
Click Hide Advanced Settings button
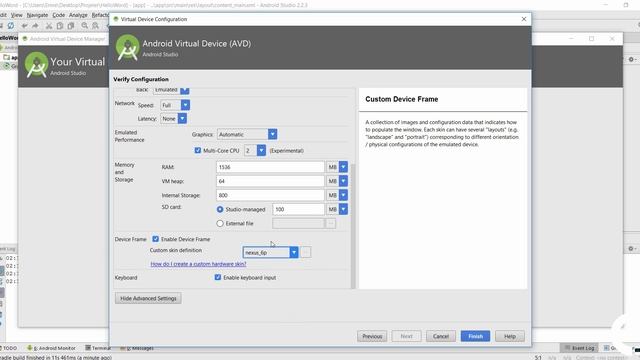tap(148, 298)
